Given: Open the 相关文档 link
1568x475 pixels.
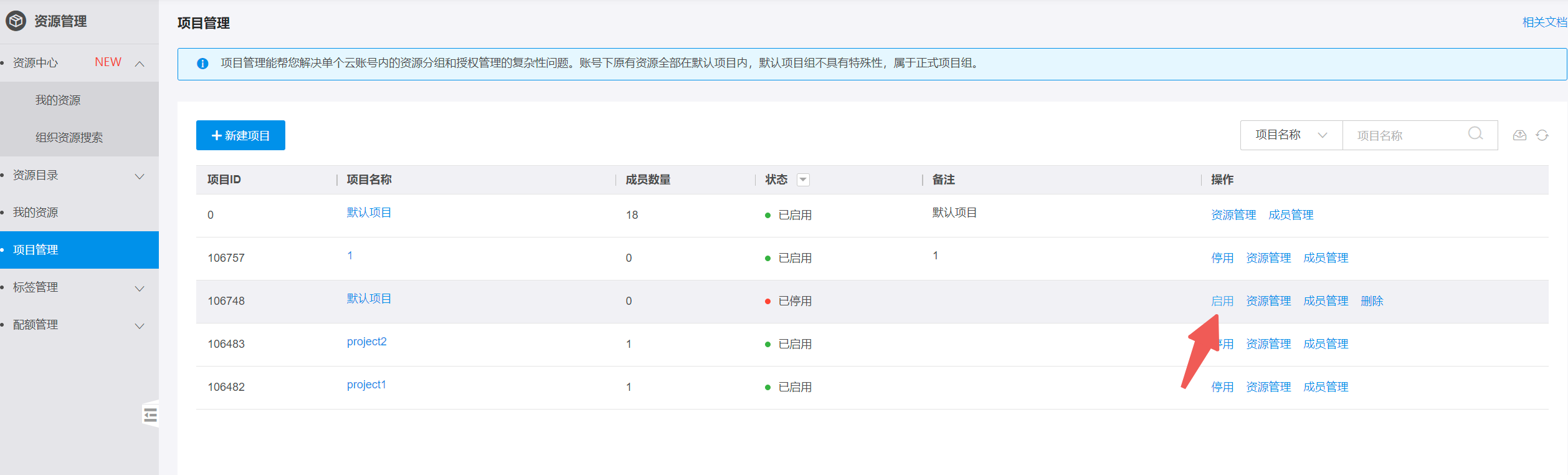Looking at the screenshot, I should 1544,22.
